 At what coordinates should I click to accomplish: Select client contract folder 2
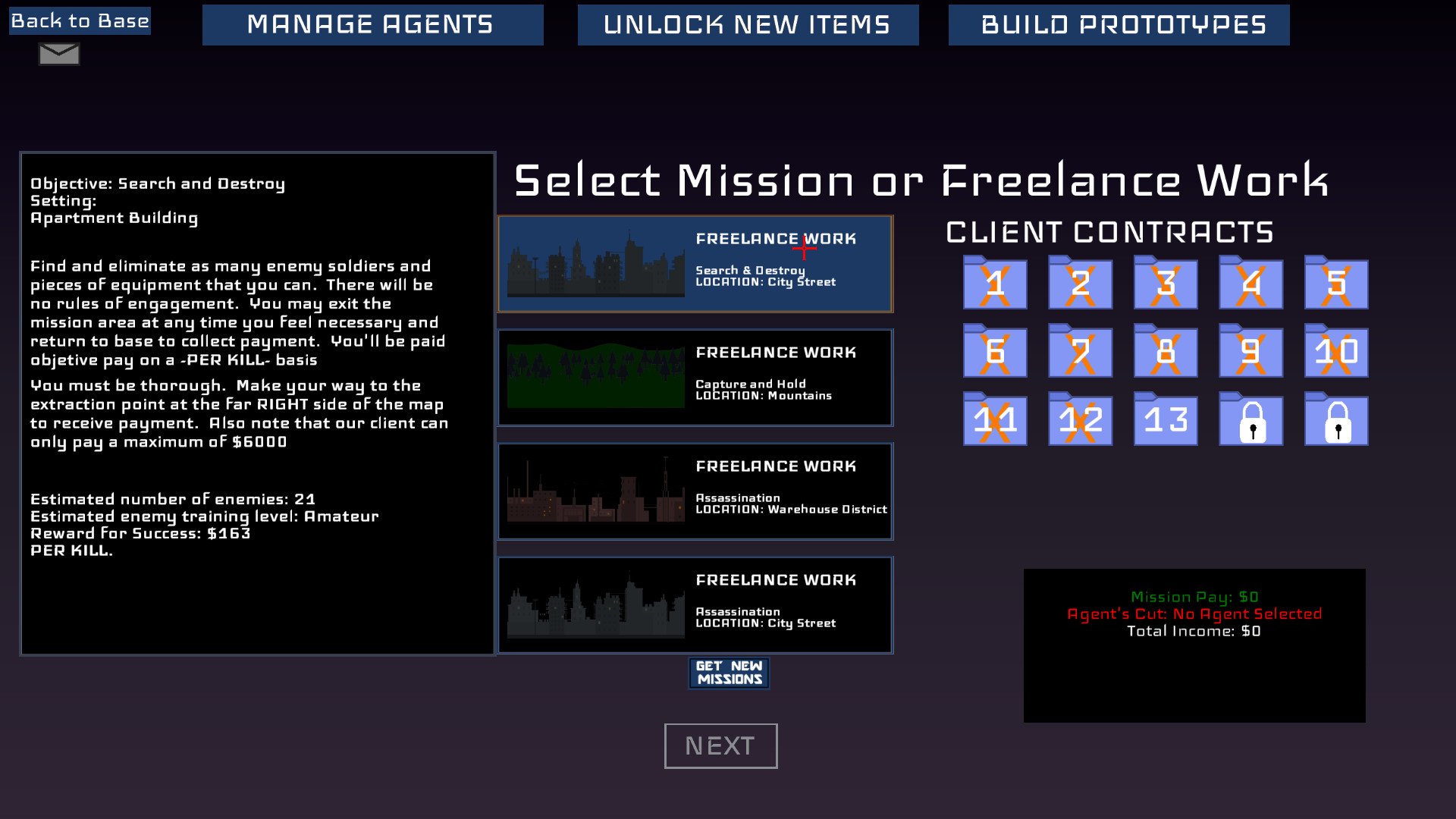(1079, 284)
